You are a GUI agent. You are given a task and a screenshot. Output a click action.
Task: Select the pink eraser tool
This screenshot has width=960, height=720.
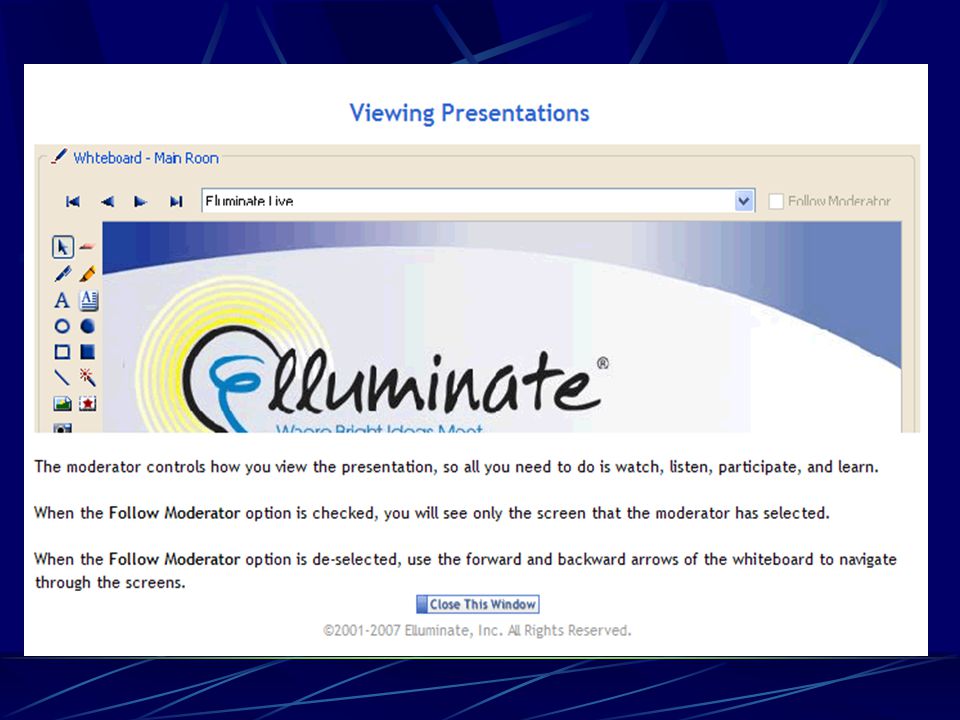point(87,247)
